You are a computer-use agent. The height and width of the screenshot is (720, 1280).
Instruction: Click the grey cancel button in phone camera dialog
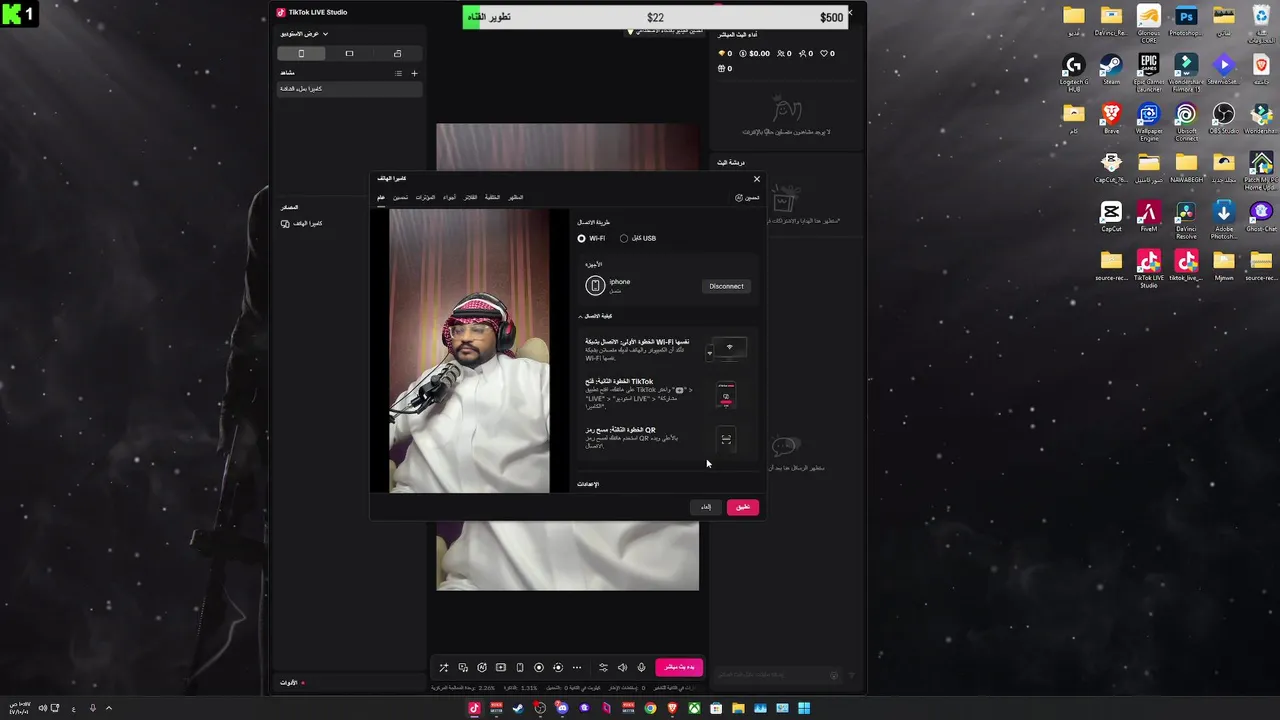point(706,507)
